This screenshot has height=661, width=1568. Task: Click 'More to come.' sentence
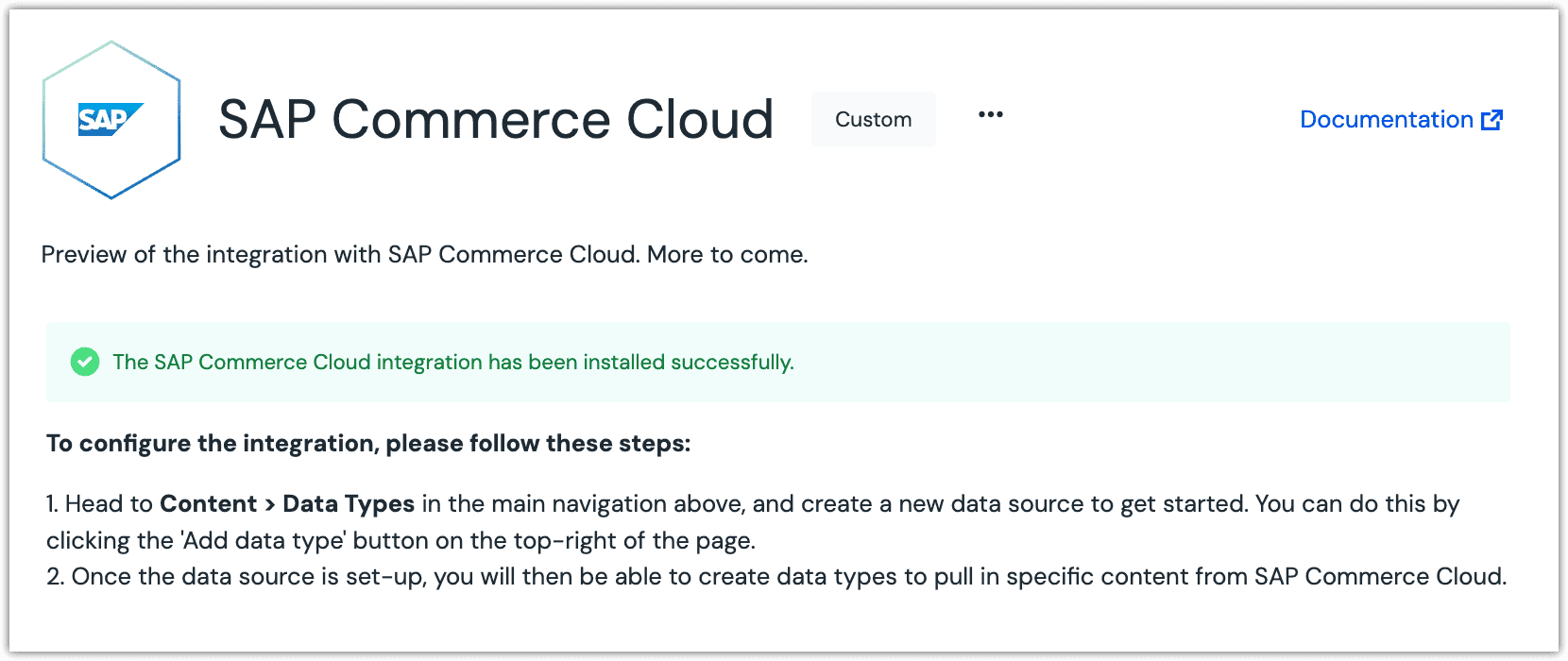(x=727, y=255)
